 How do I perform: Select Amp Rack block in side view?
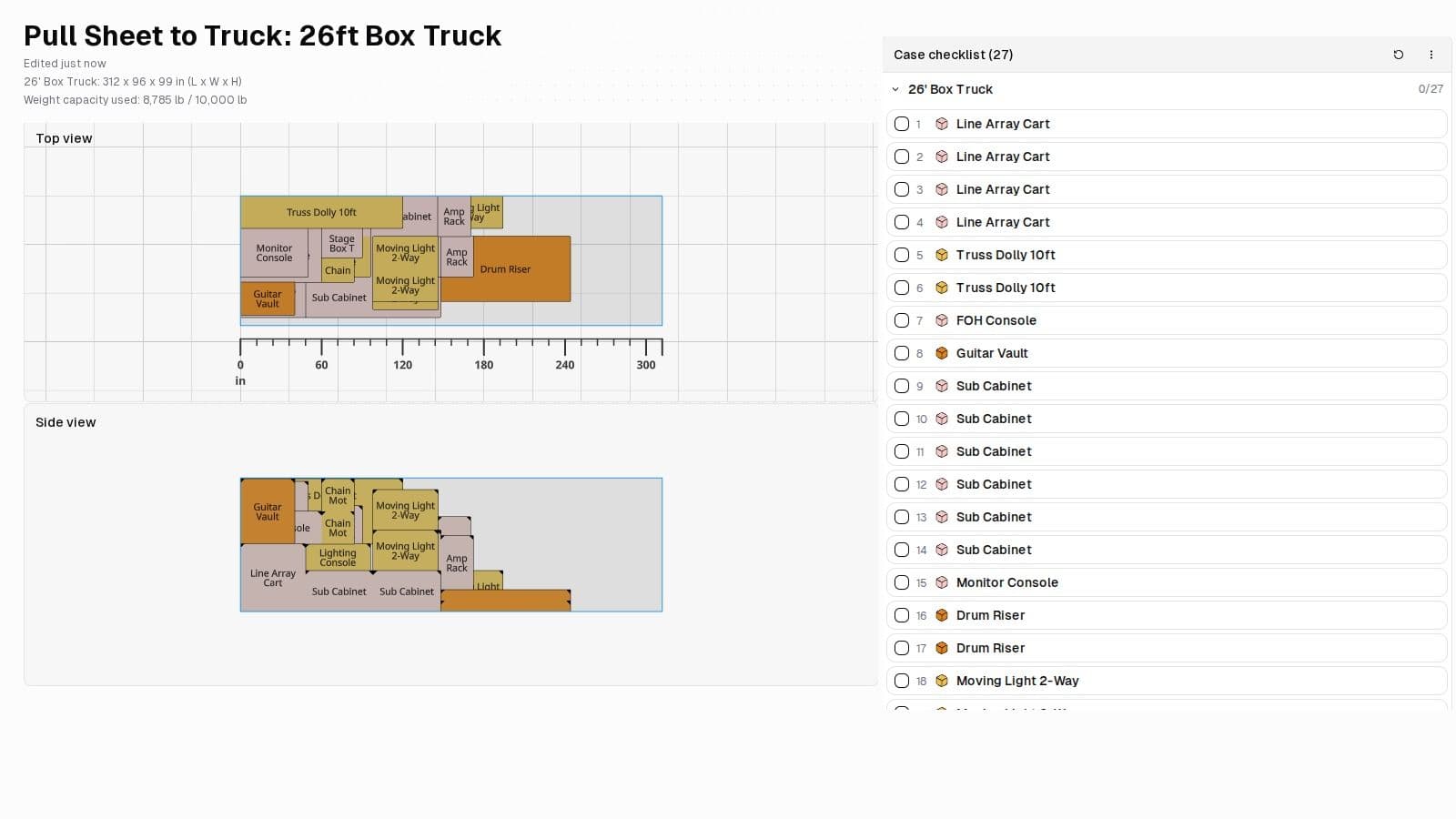click(x=457, y=563)
